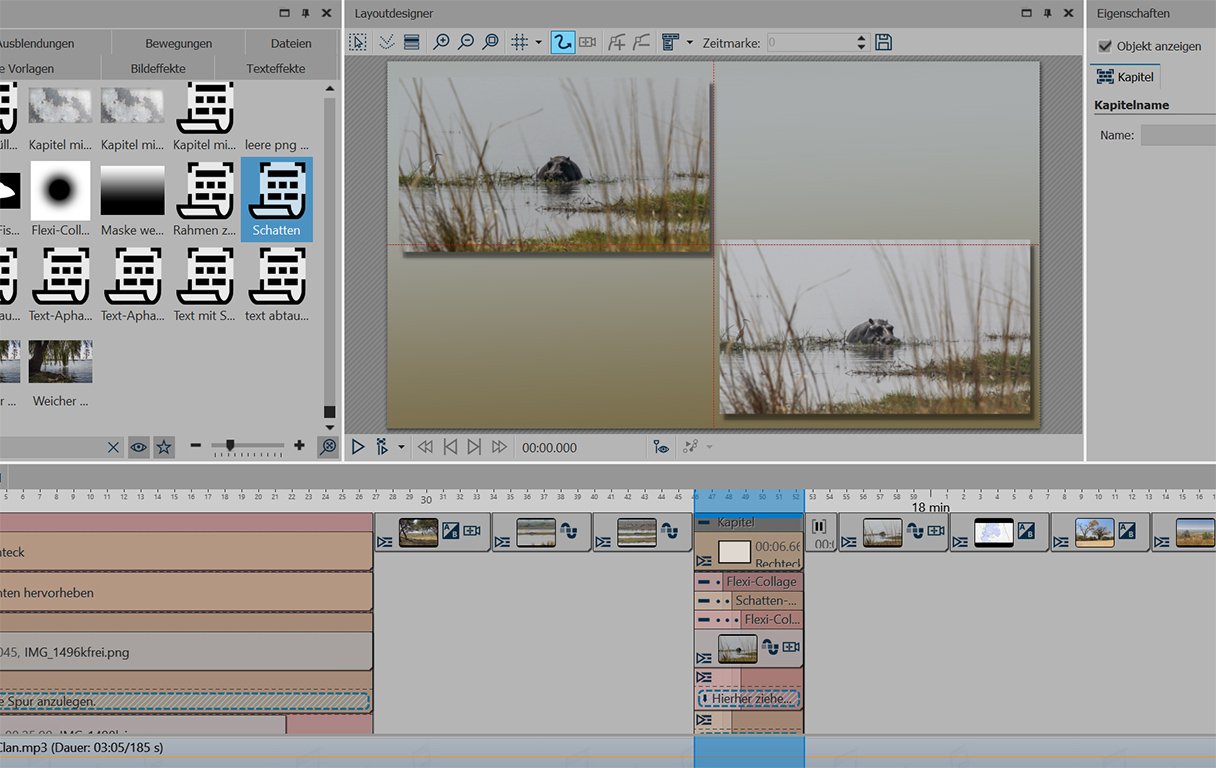Click the Kapitelname Name input field

coord(1178,135)
